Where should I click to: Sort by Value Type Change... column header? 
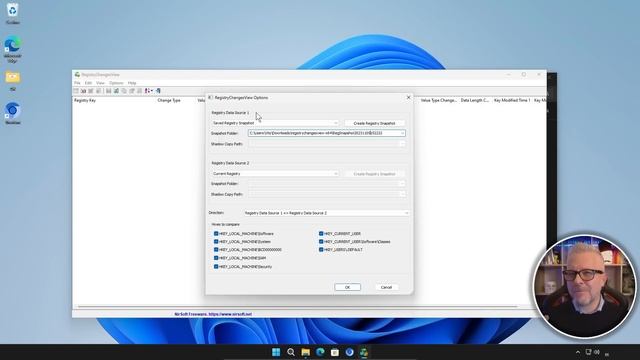coord(438,100)
